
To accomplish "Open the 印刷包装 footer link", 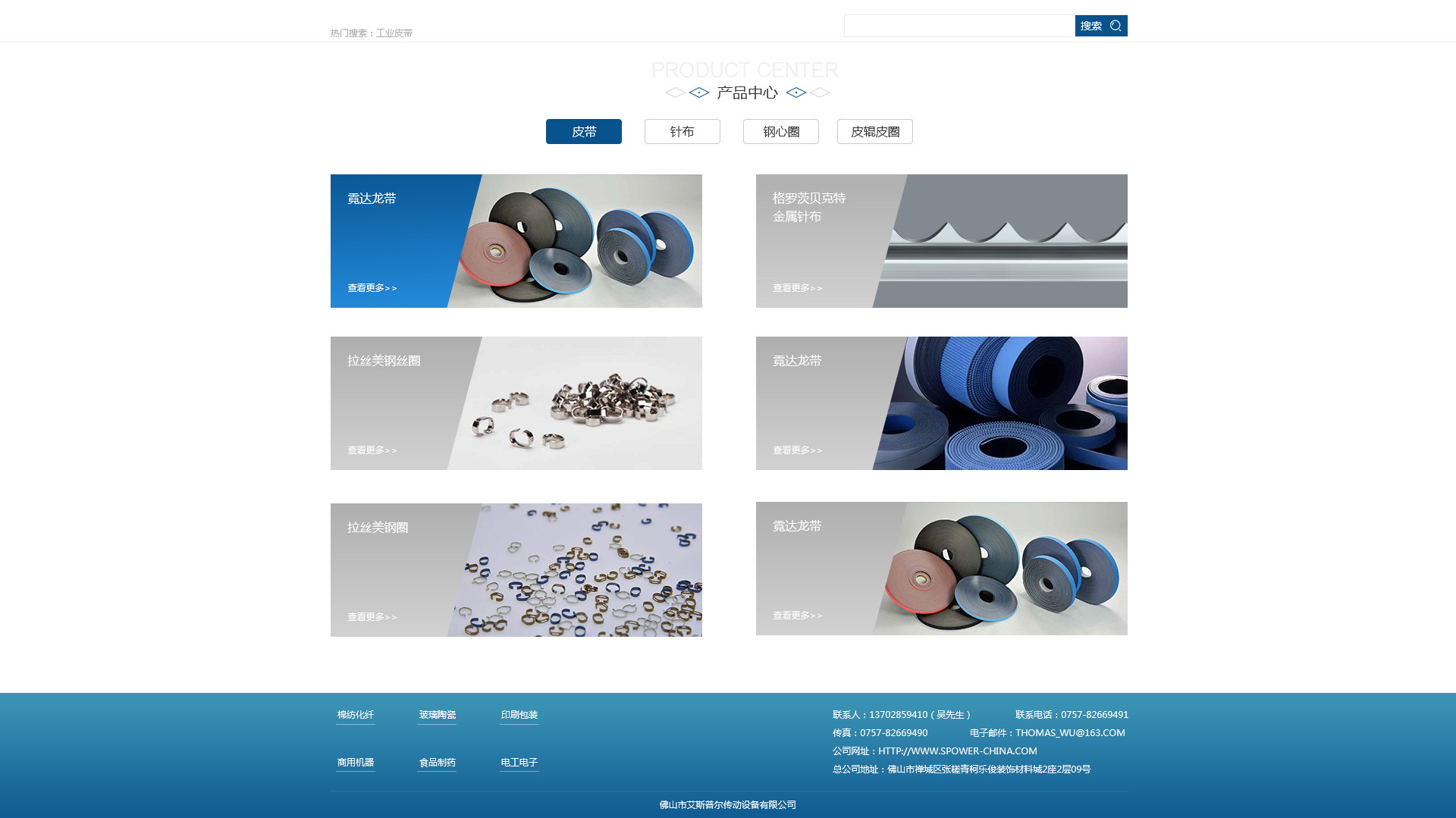I will 519,715.
